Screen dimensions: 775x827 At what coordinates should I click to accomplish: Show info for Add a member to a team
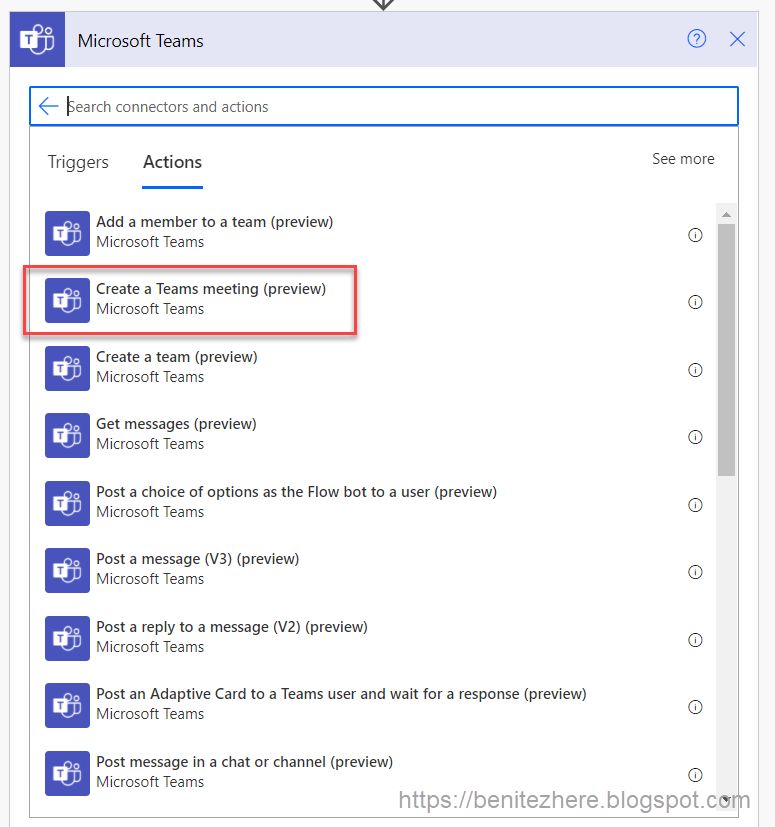click(x=695, y=235)
